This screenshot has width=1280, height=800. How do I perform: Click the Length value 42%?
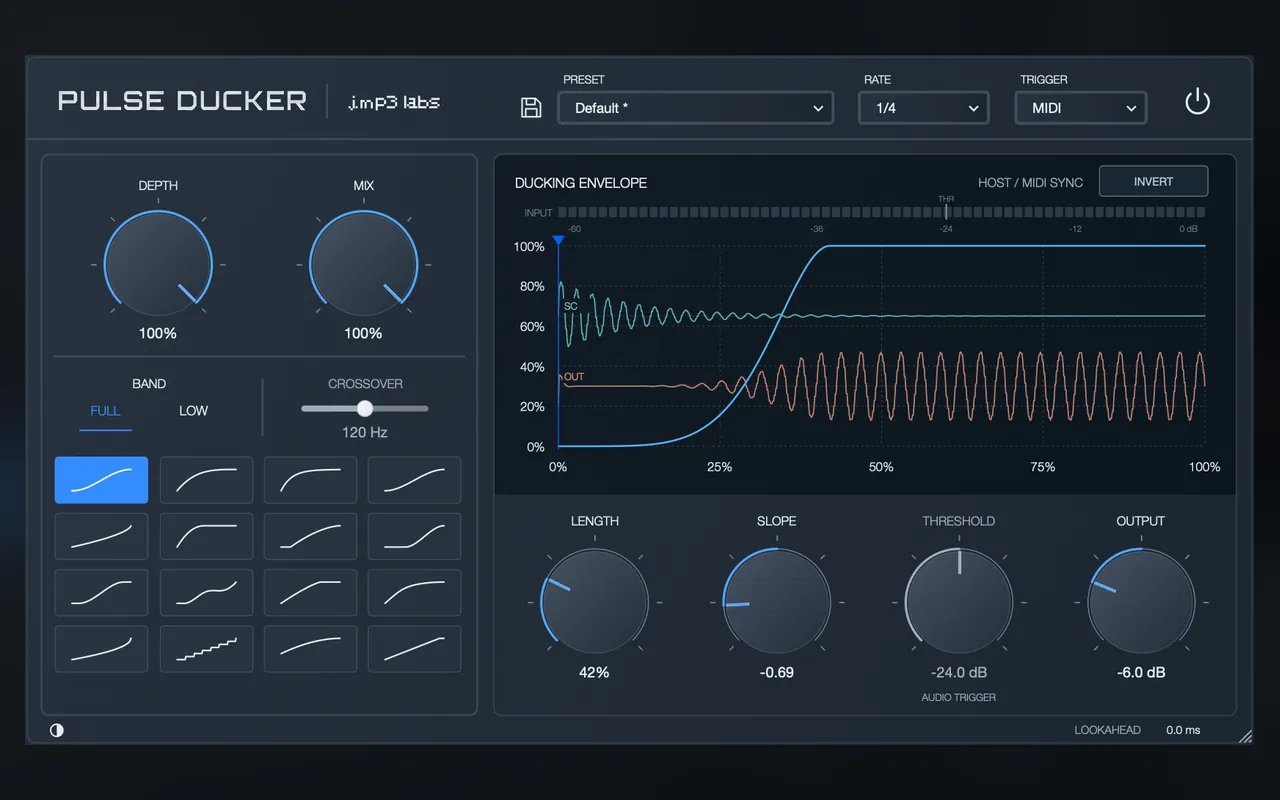pos(594,673)
